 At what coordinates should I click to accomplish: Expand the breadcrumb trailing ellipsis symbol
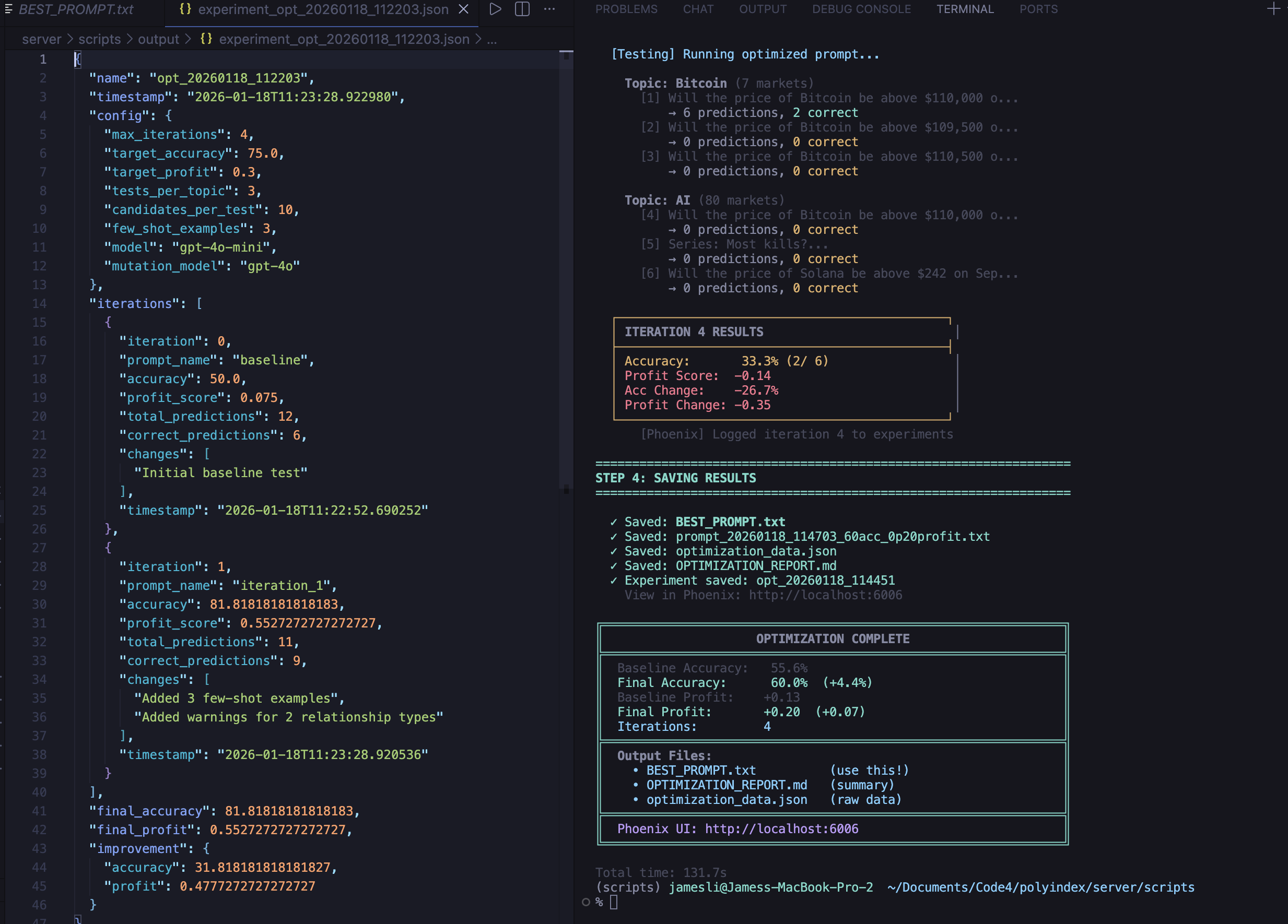point(492,39)
